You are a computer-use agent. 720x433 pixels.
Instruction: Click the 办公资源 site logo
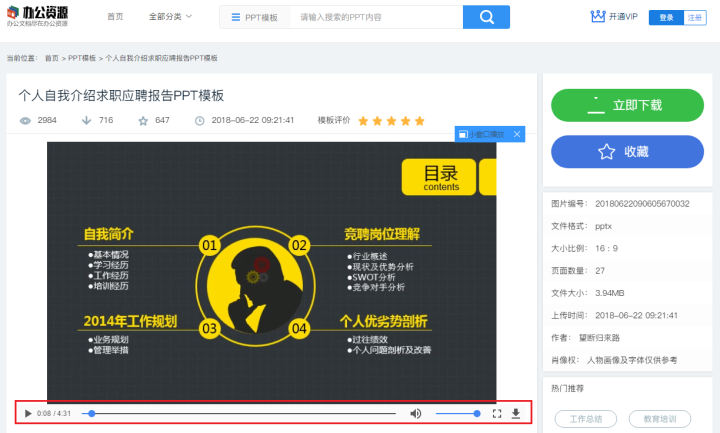(x=37, y=16)
